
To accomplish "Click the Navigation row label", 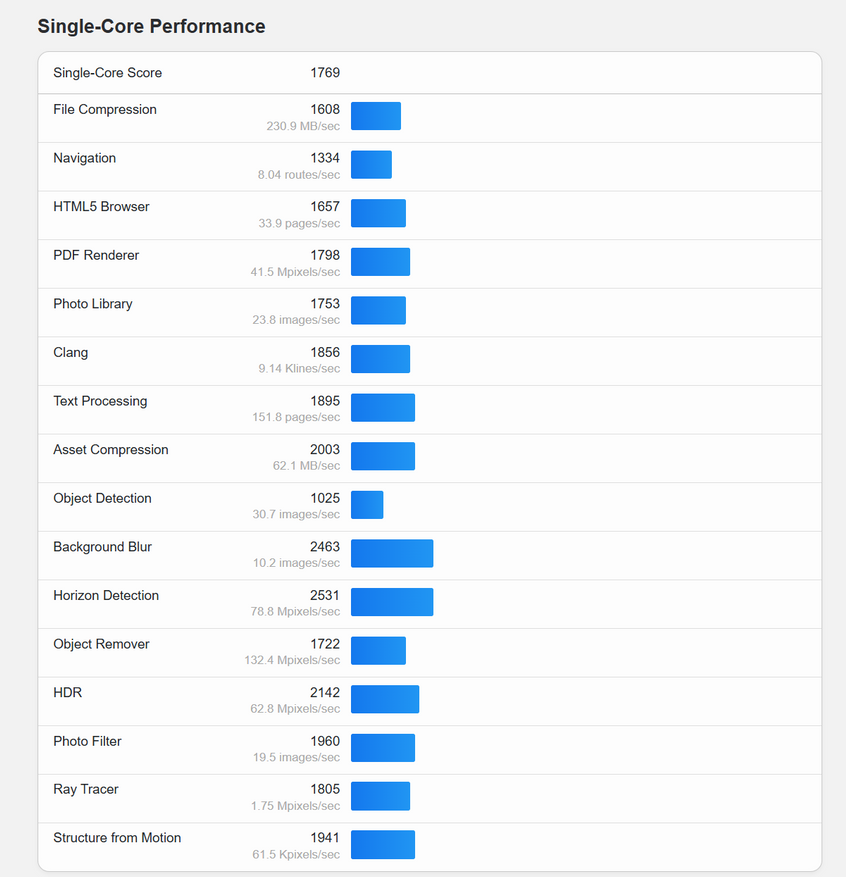I will [x=85, y=158].
